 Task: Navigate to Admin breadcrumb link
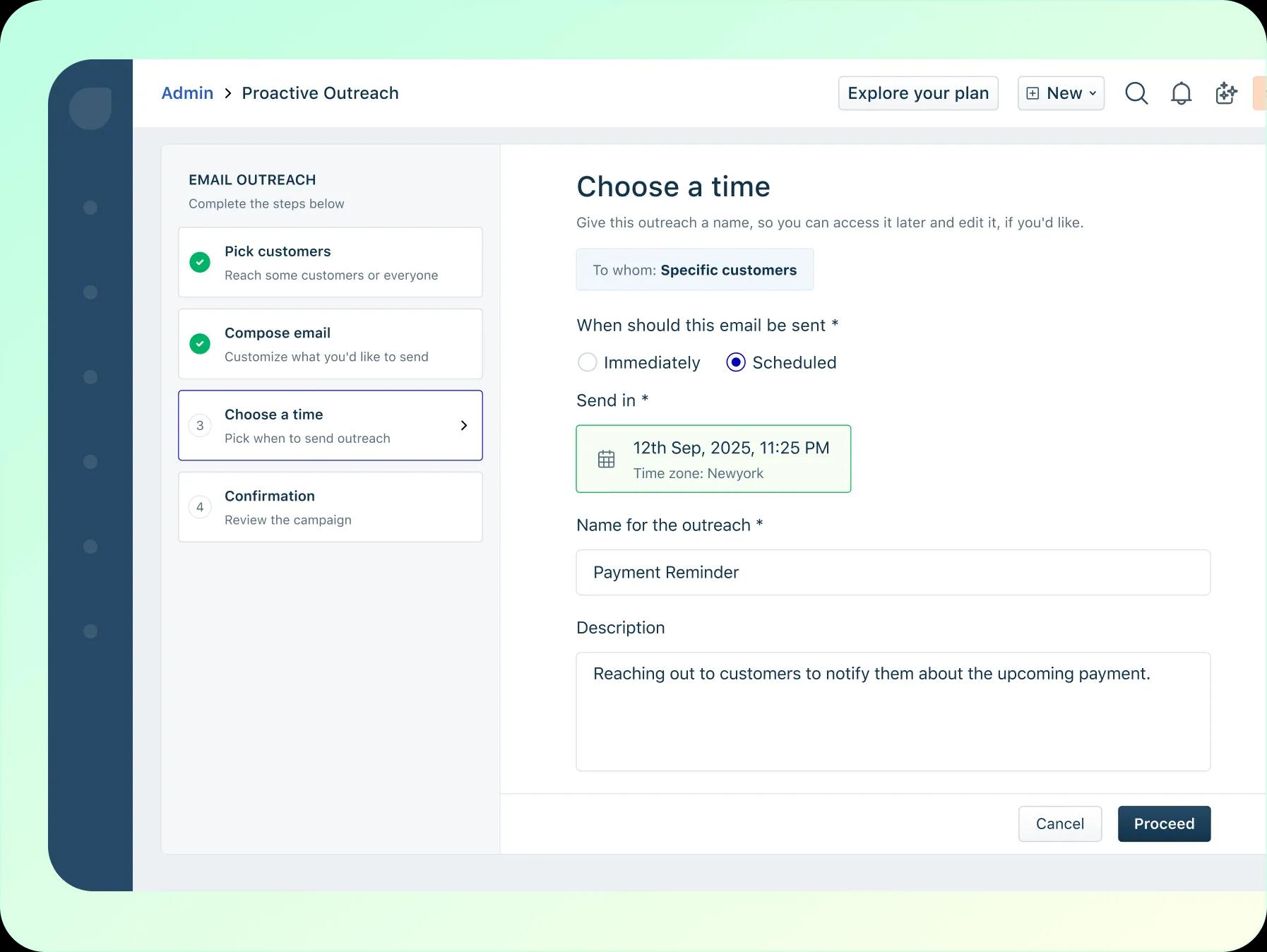(x=187, y=93)
